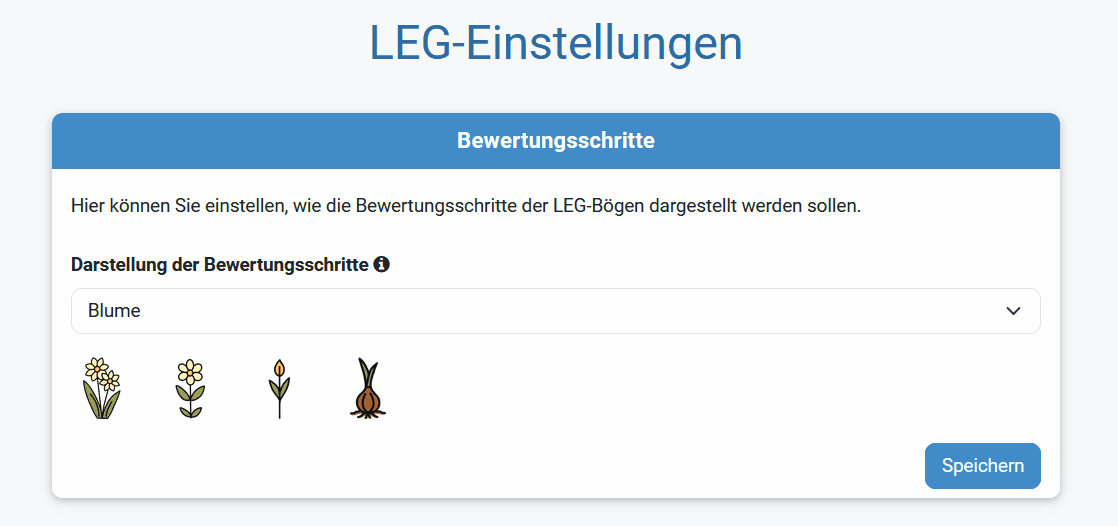The width and height of the screenshot is (1118, 526).
Task: Click the "Darstellung der Bewertungsschritte" field label
Action: coord(220,265)
